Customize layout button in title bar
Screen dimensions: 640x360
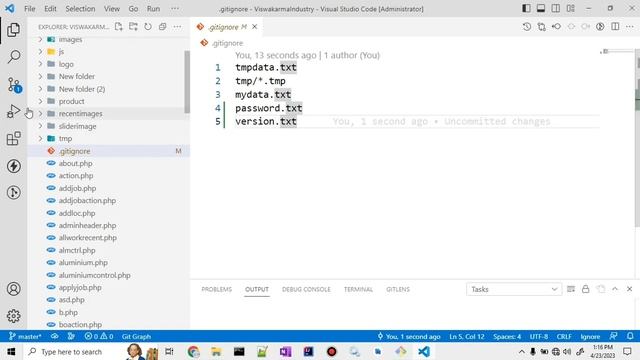coord(571,9)
